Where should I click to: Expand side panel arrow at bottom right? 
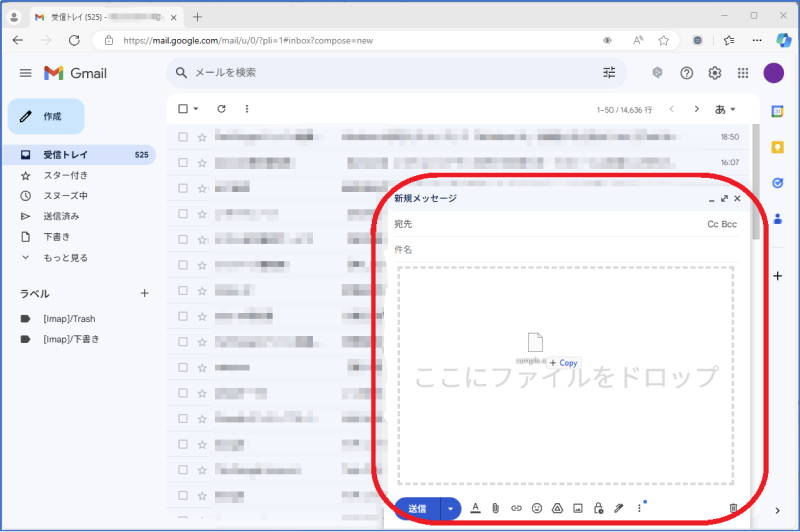pyautogui.click(x=778, y=511)
